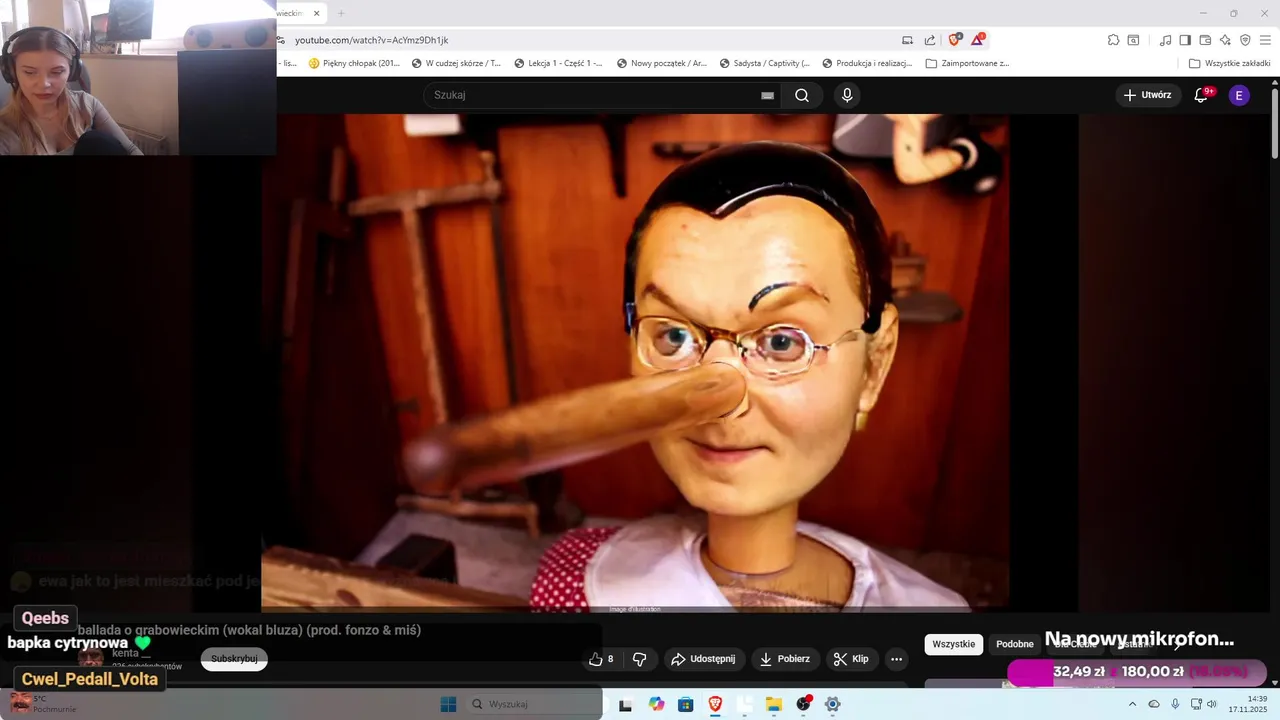Open the Piękny chłopak bookmark

[355, 63]
